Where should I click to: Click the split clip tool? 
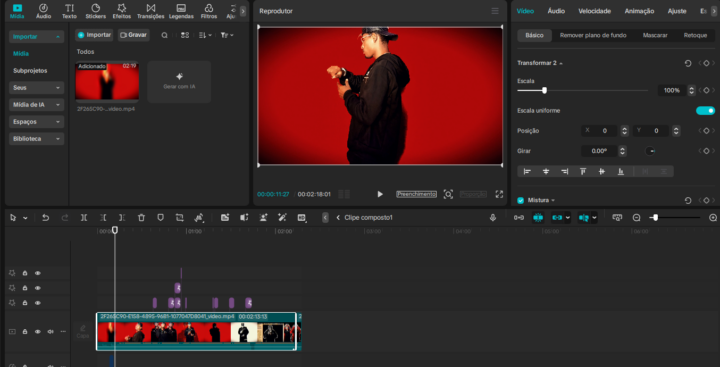pyautogui.click(x=84, y=218)
